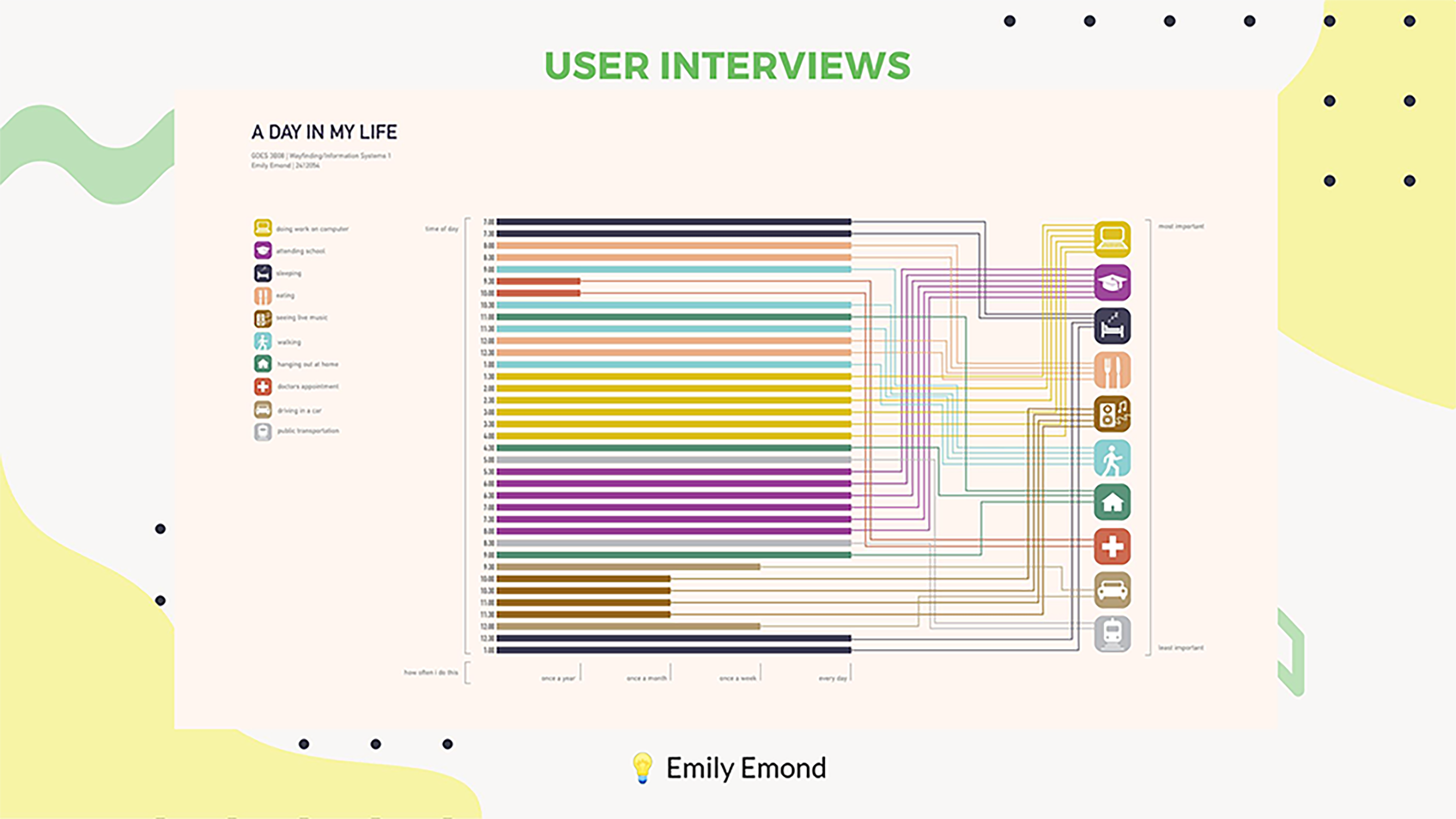
Task: Click the 'once a year' frequency axis label
Action: pos(558,678)
